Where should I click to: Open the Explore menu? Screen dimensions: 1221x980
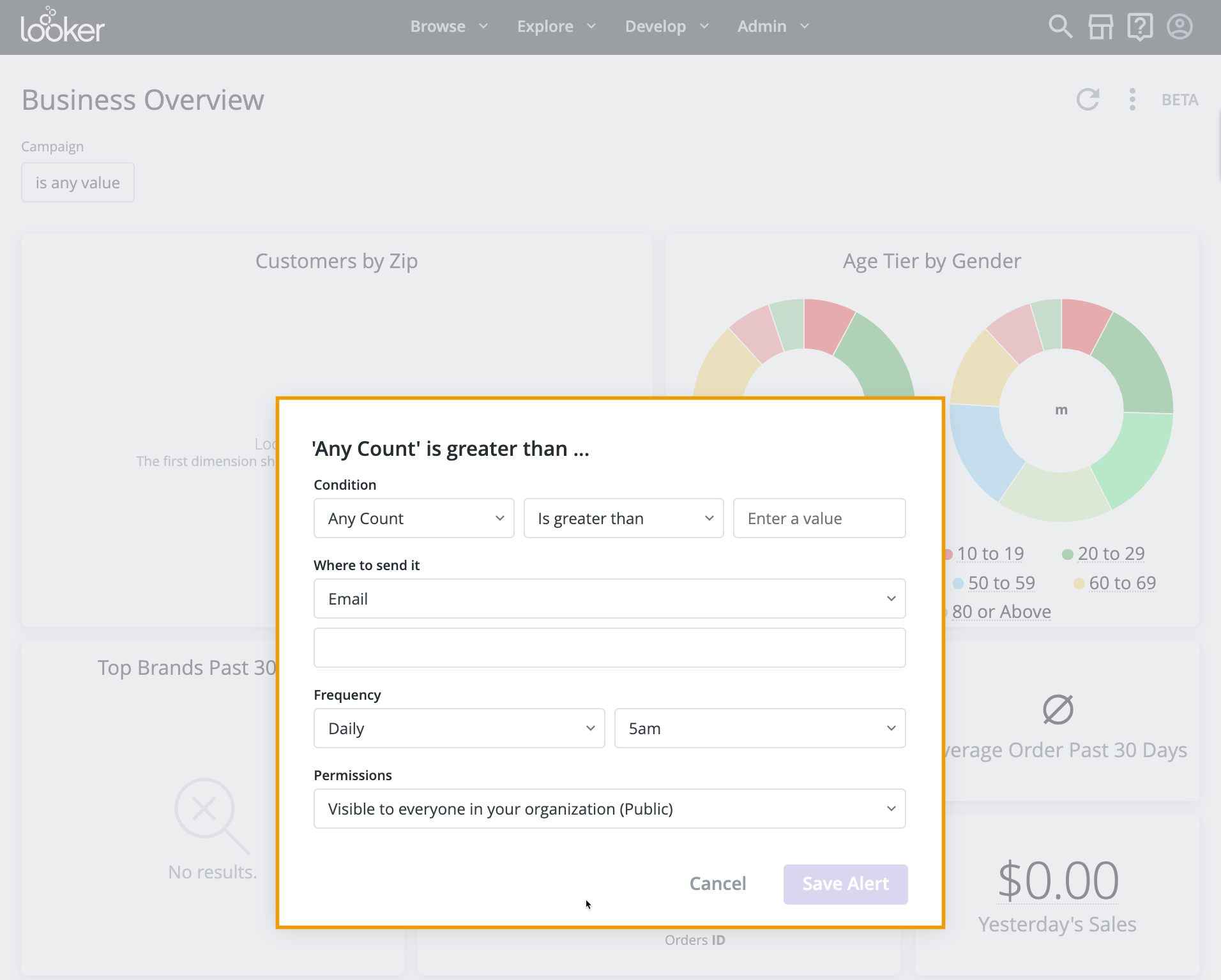point(556,27)
